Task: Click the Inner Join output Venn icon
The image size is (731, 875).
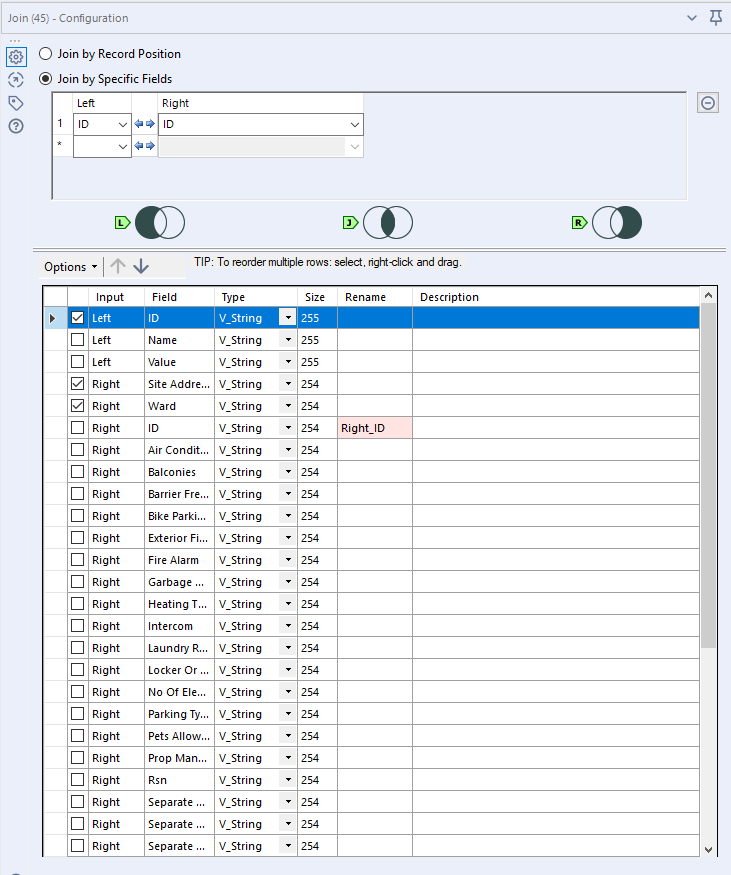Action: click(x=388, y=222)
